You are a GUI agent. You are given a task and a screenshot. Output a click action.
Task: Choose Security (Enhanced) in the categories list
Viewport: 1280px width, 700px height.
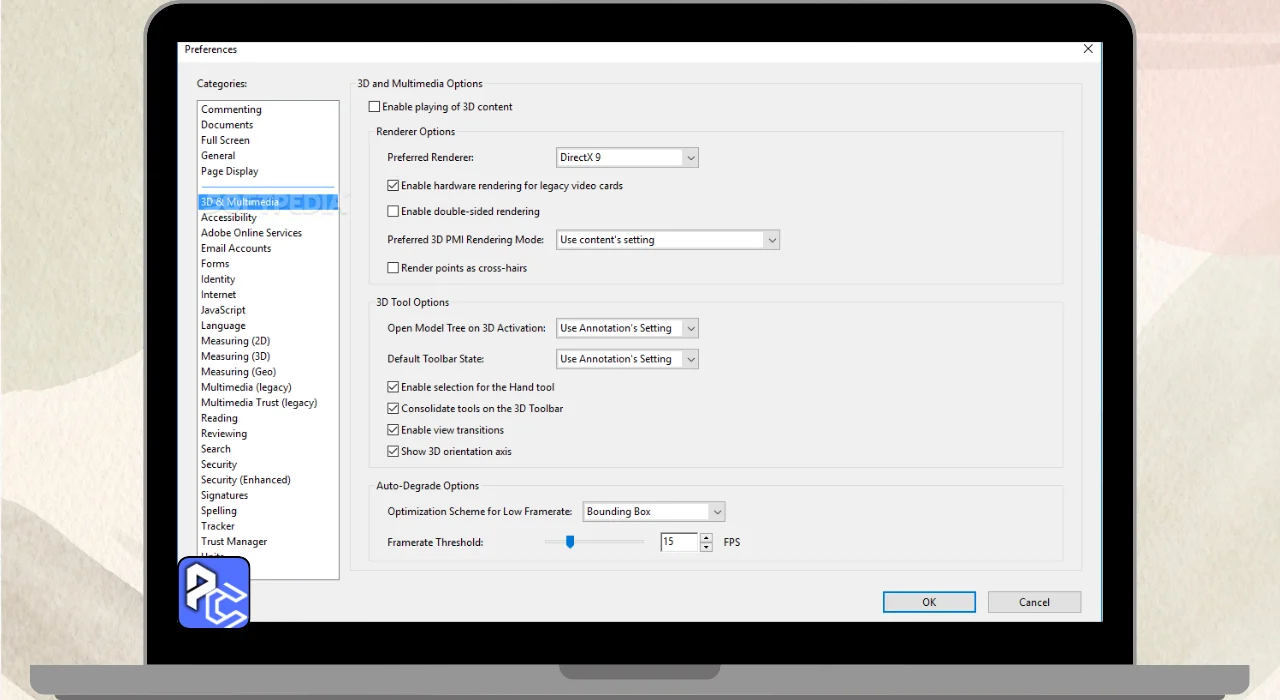click(245, 480)
